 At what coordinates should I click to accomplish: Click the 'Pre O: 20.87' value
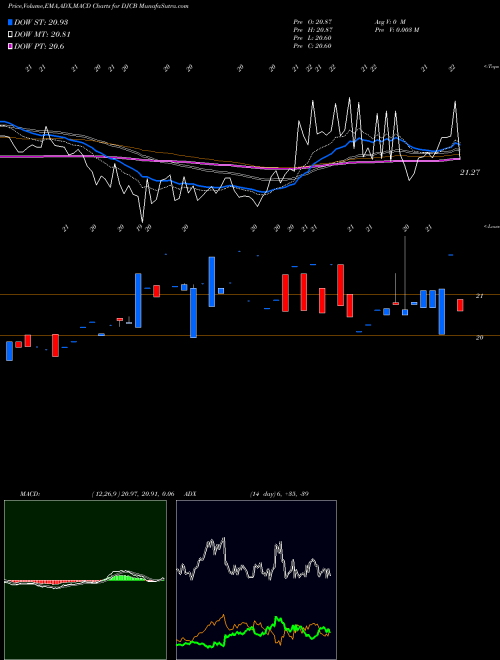[x=313, y=21]
